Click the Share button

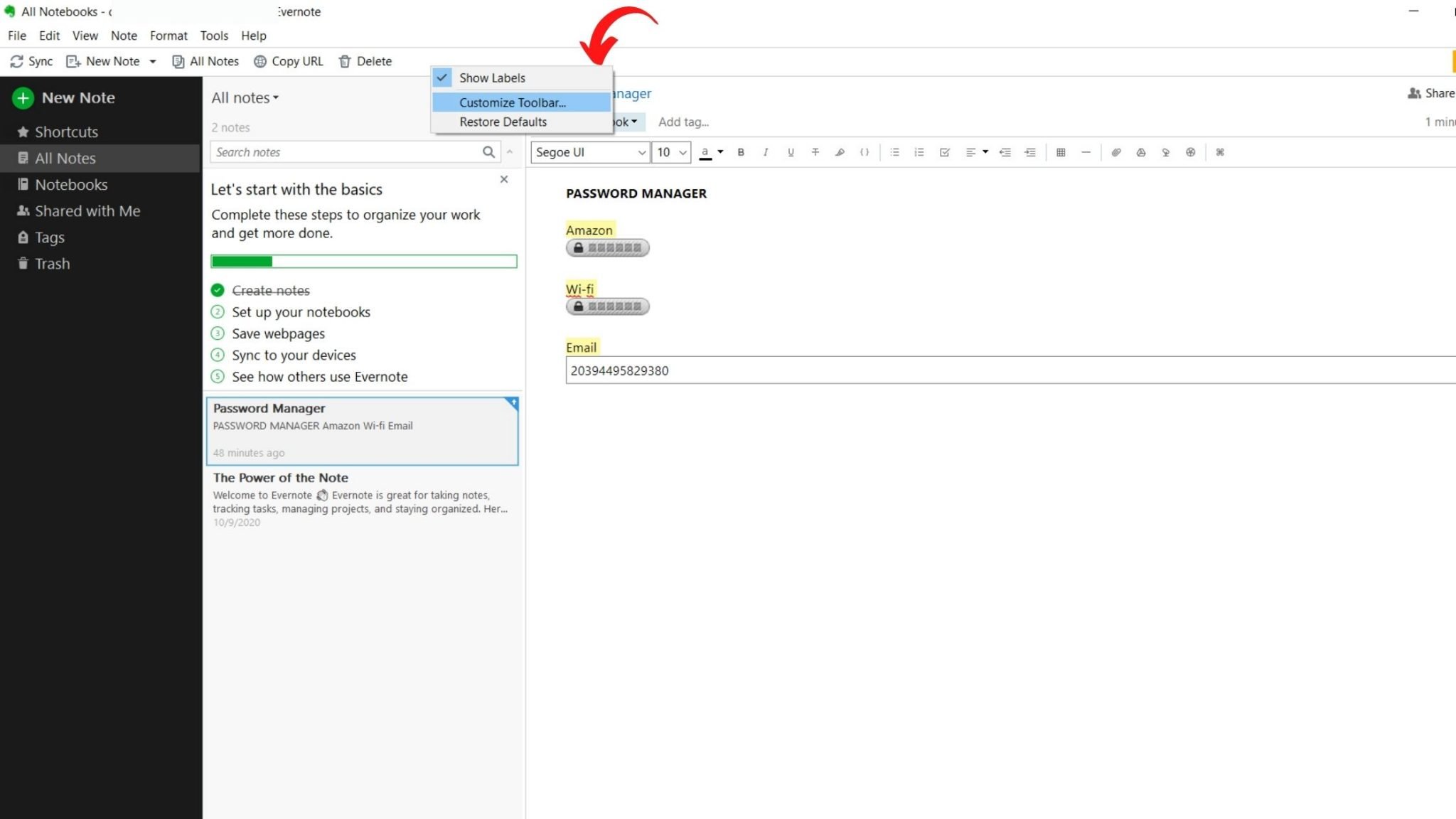tap(1431, 93)
